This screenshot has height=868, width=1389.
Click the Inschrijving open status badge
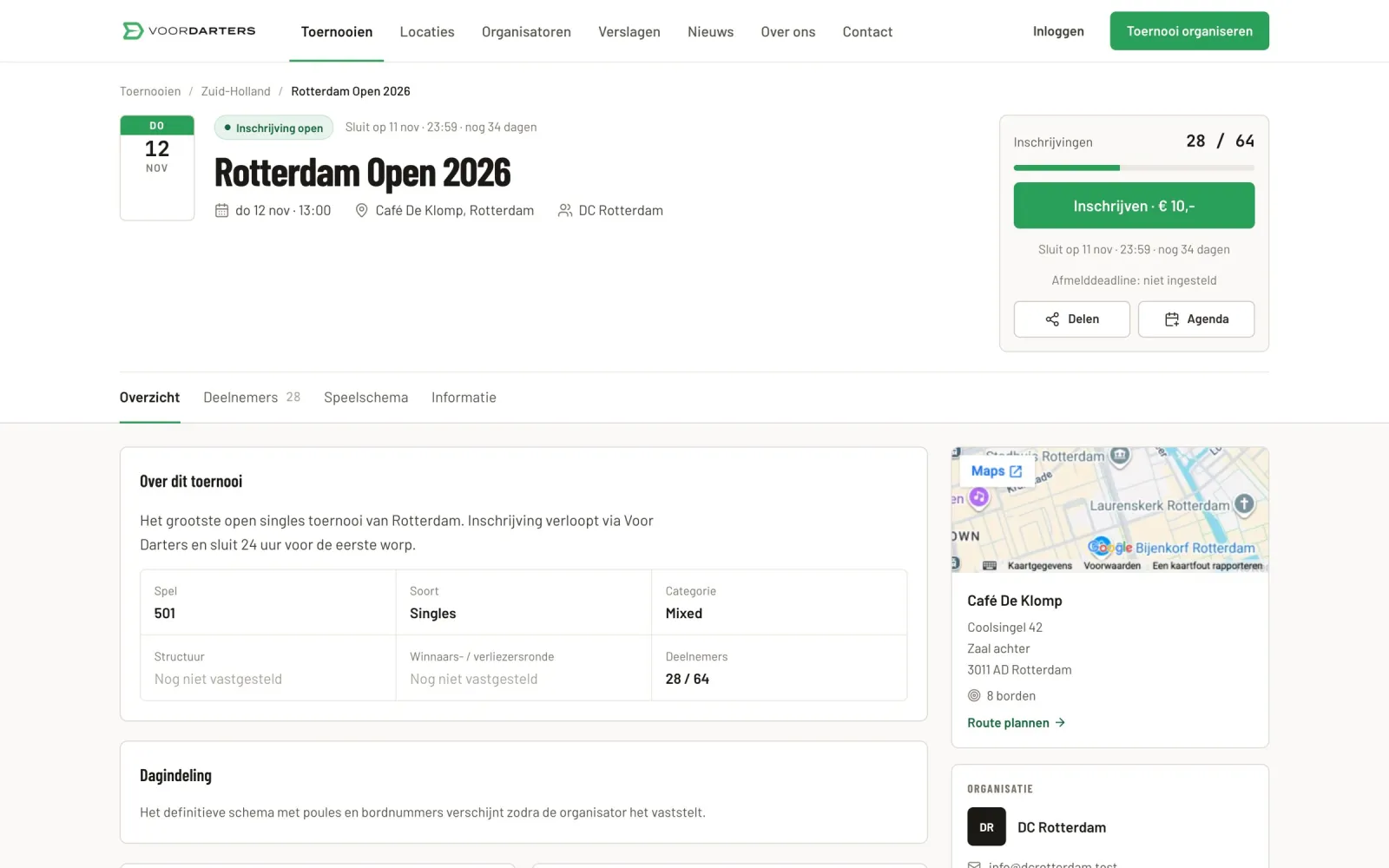273,128
